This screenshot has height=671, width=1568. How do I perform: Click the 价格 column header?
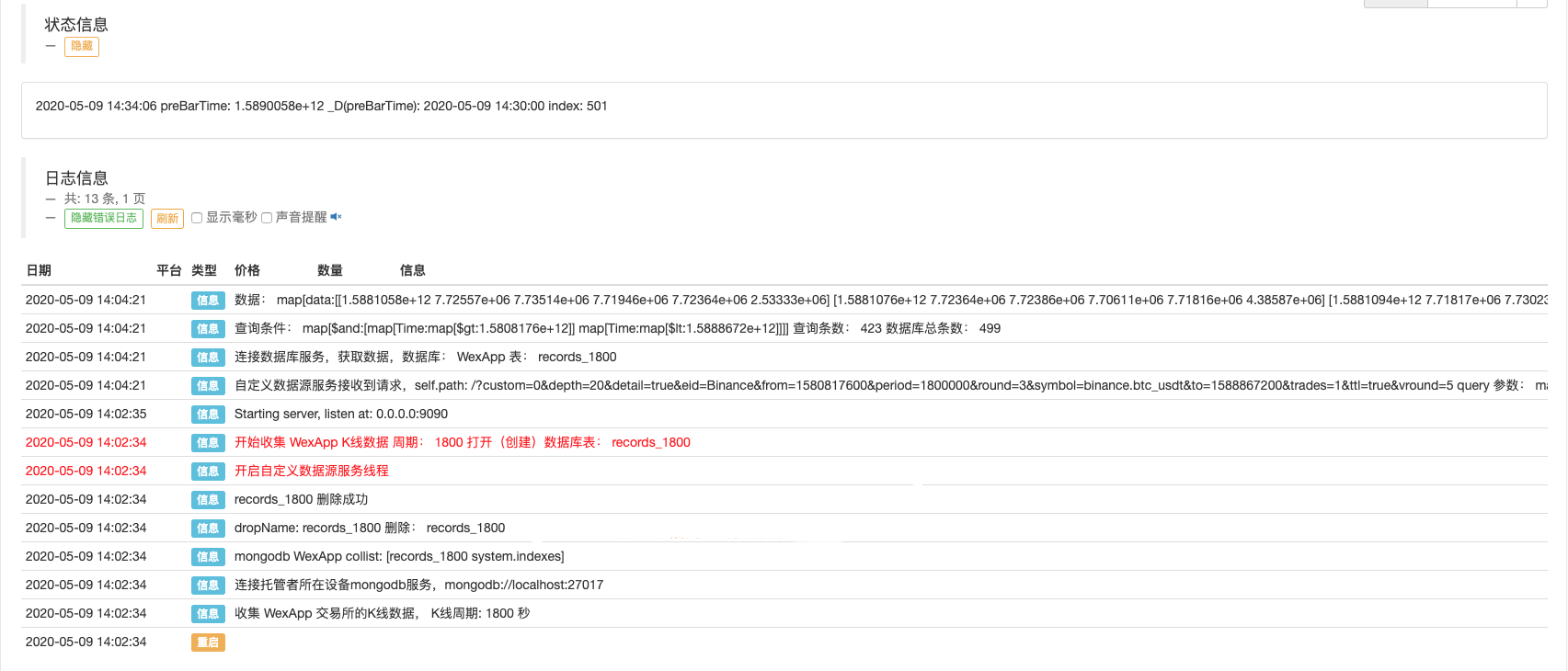247,270
